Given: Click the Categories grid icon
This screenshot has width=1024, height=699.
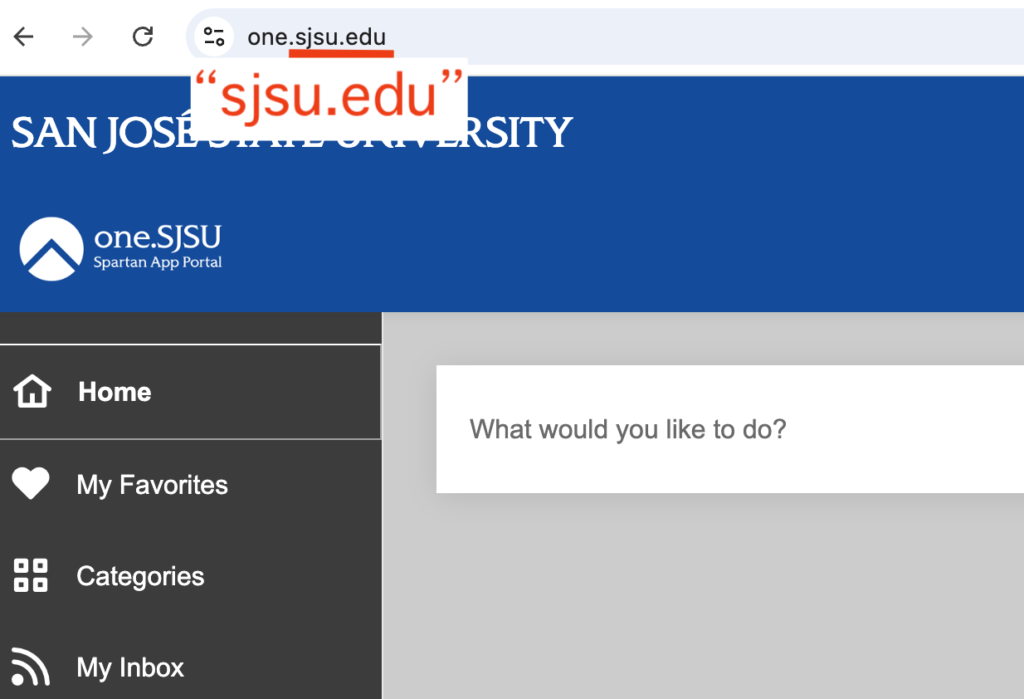Looking at the screenshot, I should (x=31, y=576).
